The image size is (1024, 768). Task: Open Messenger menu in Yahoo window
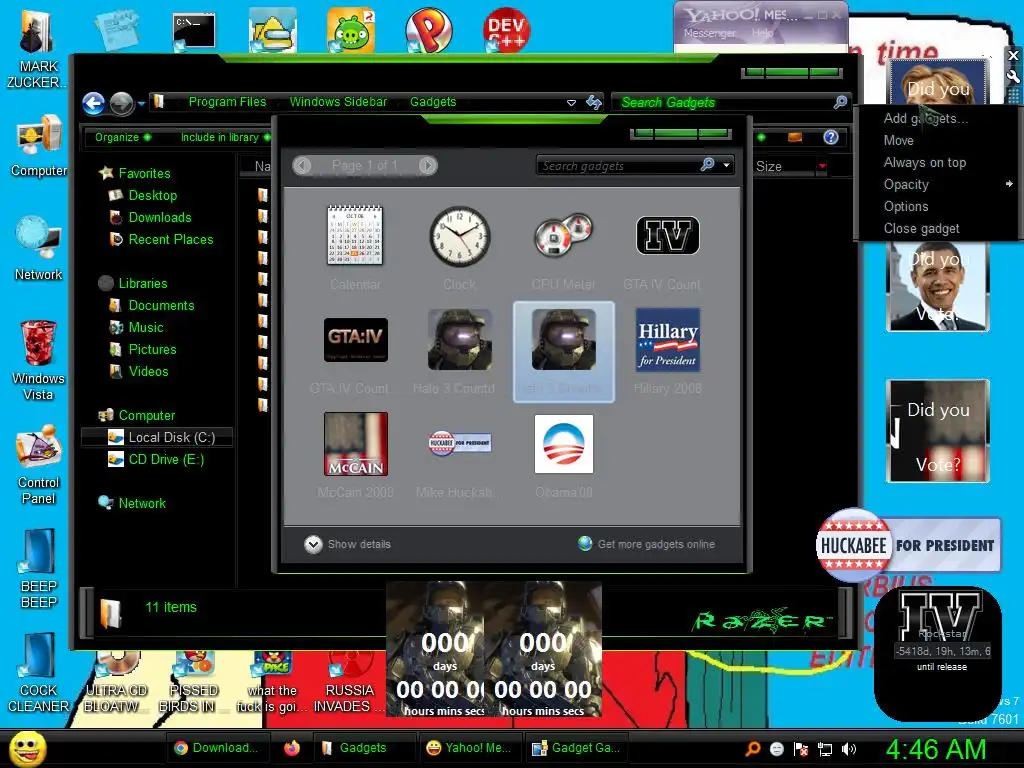(709, 33)
